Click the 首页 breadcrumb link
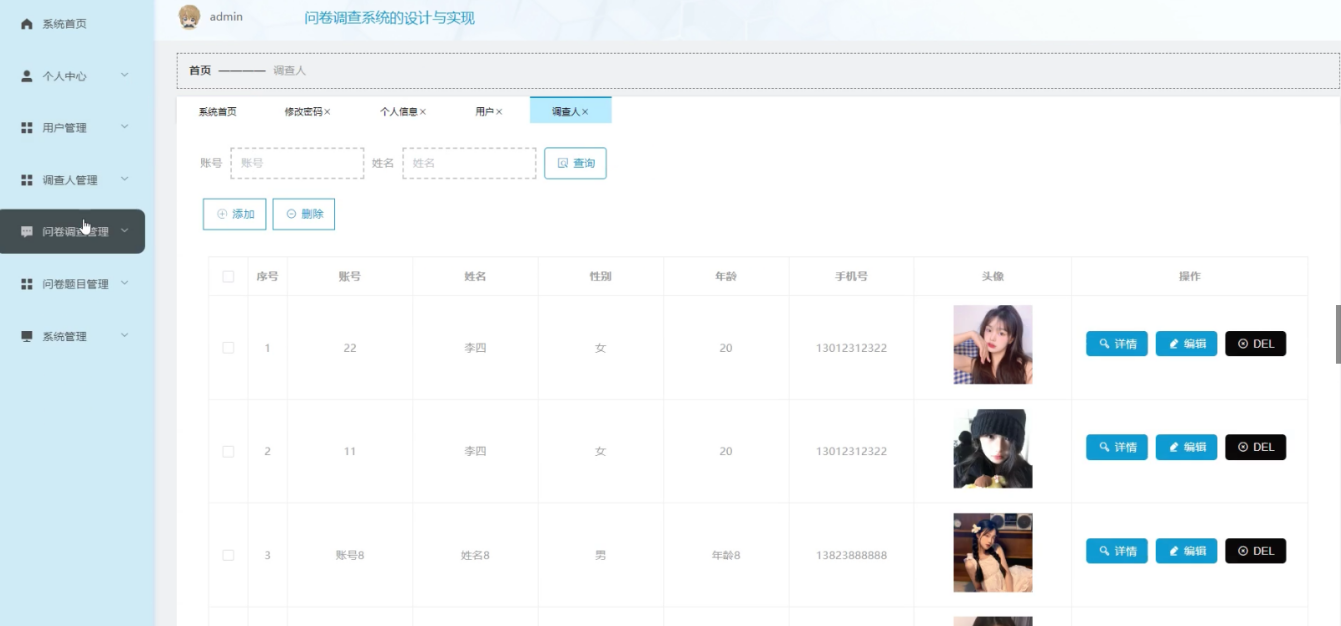 [200, 70]
